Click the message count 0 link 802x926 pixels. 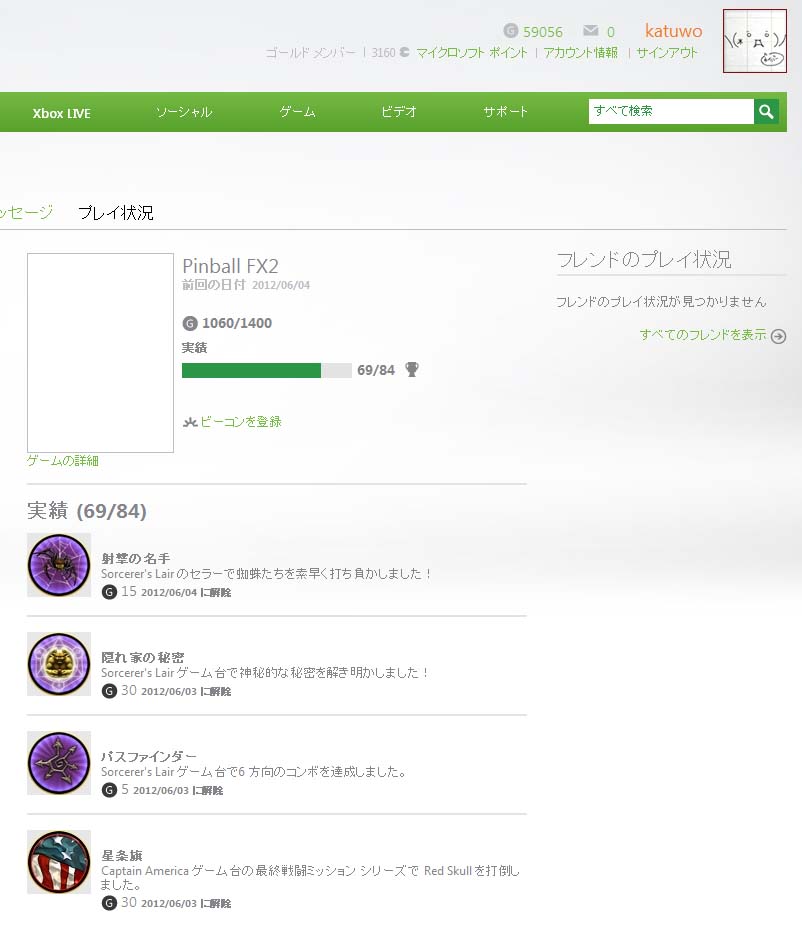point(611,32)
